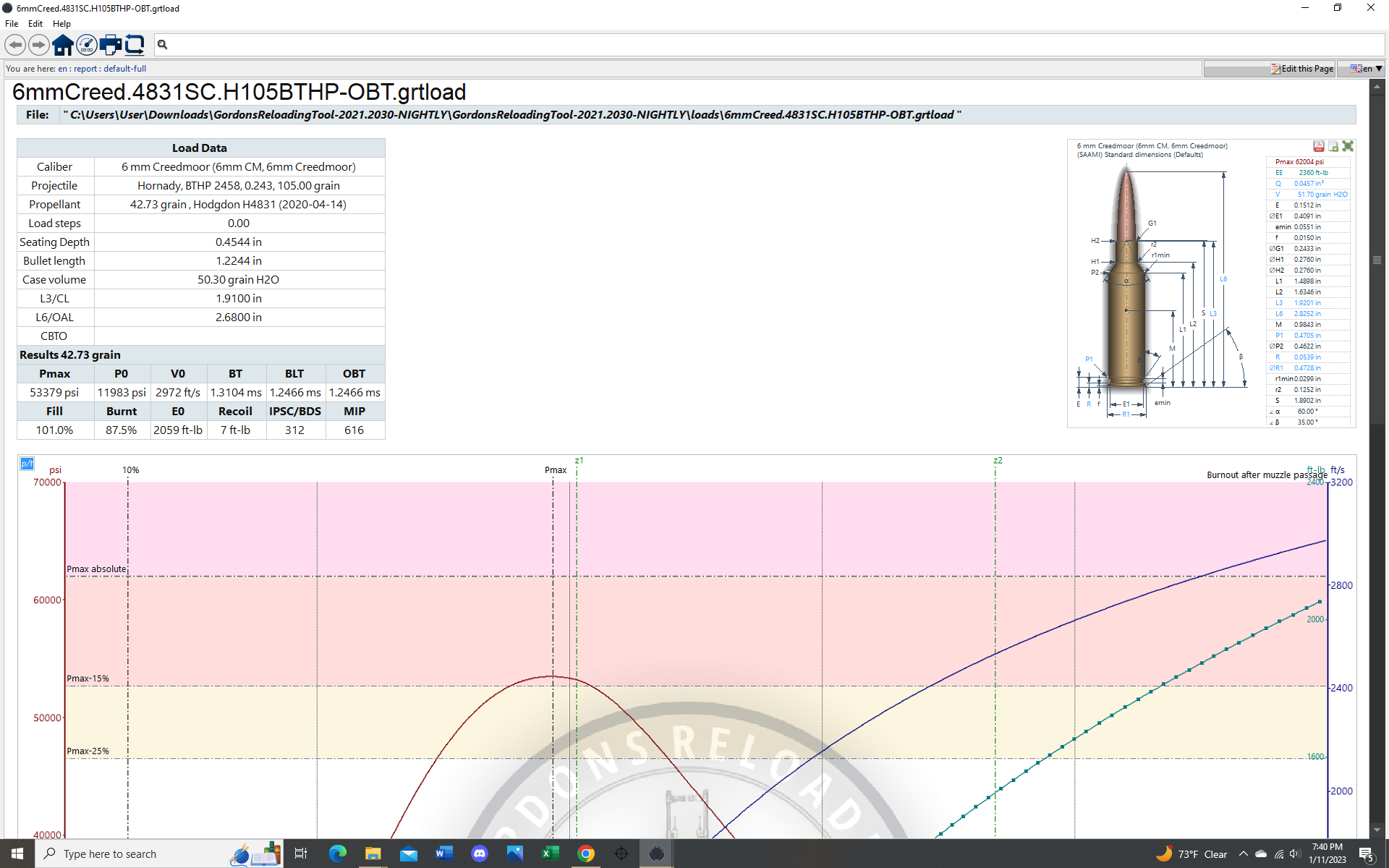This screenshot has width=1389, height=868.
Task: Open the weather widget showing 73°F Clear
Action: (1192, 854)
